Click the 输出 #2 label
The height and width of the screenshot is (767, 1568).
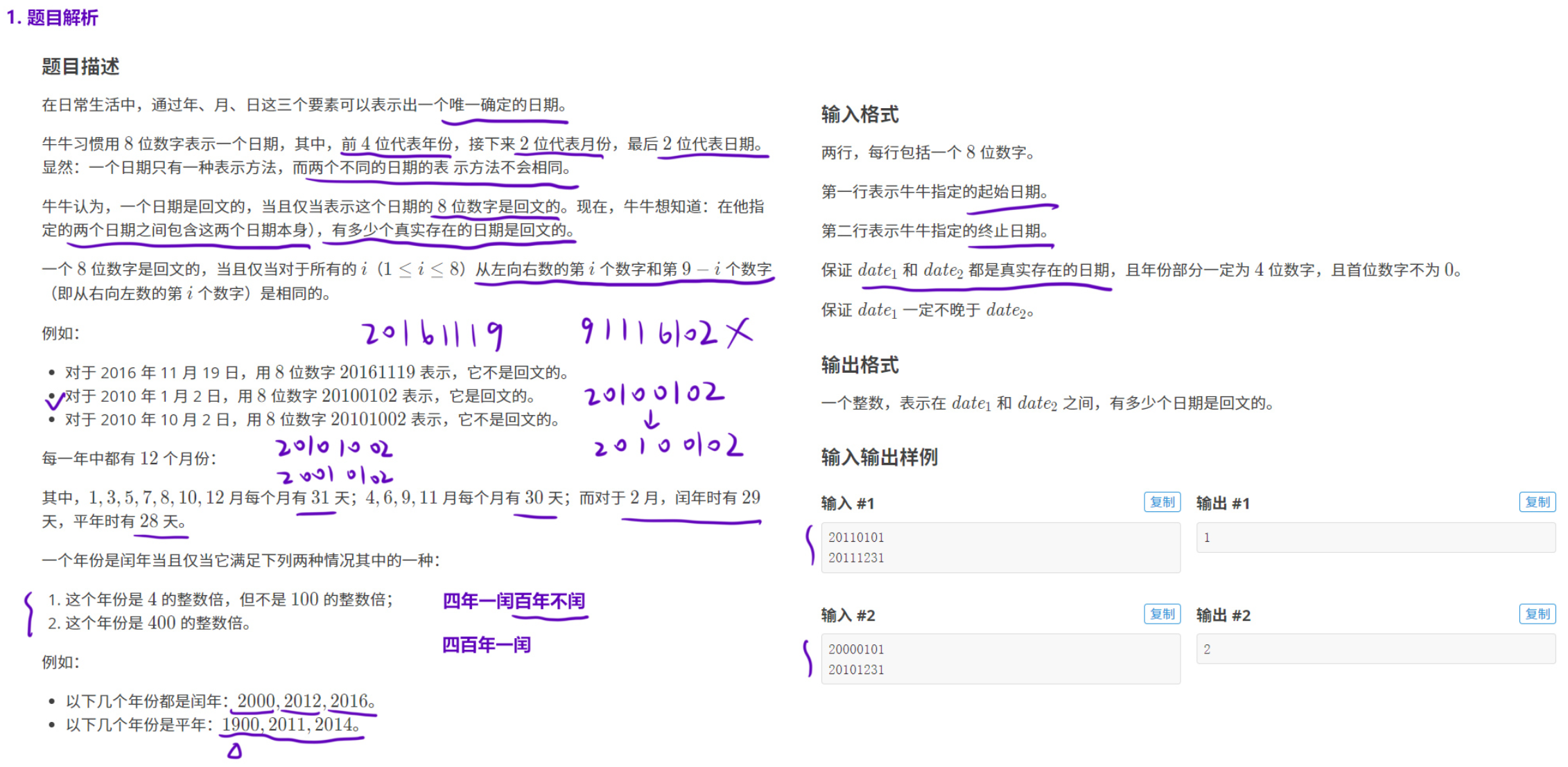(x=1223, y=615)
